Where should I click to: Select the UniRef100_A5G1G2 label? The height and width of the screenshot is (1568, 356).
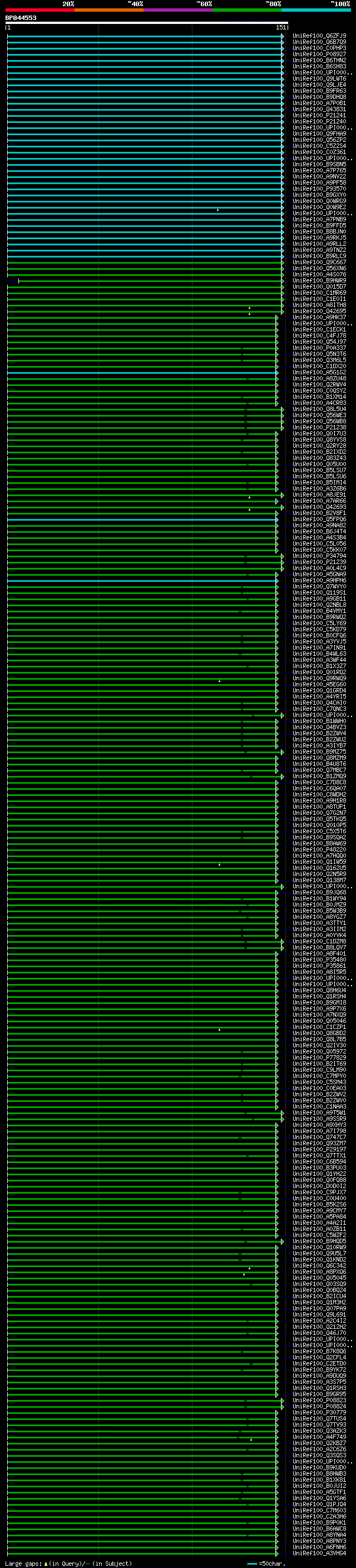[x=319, y=373]
